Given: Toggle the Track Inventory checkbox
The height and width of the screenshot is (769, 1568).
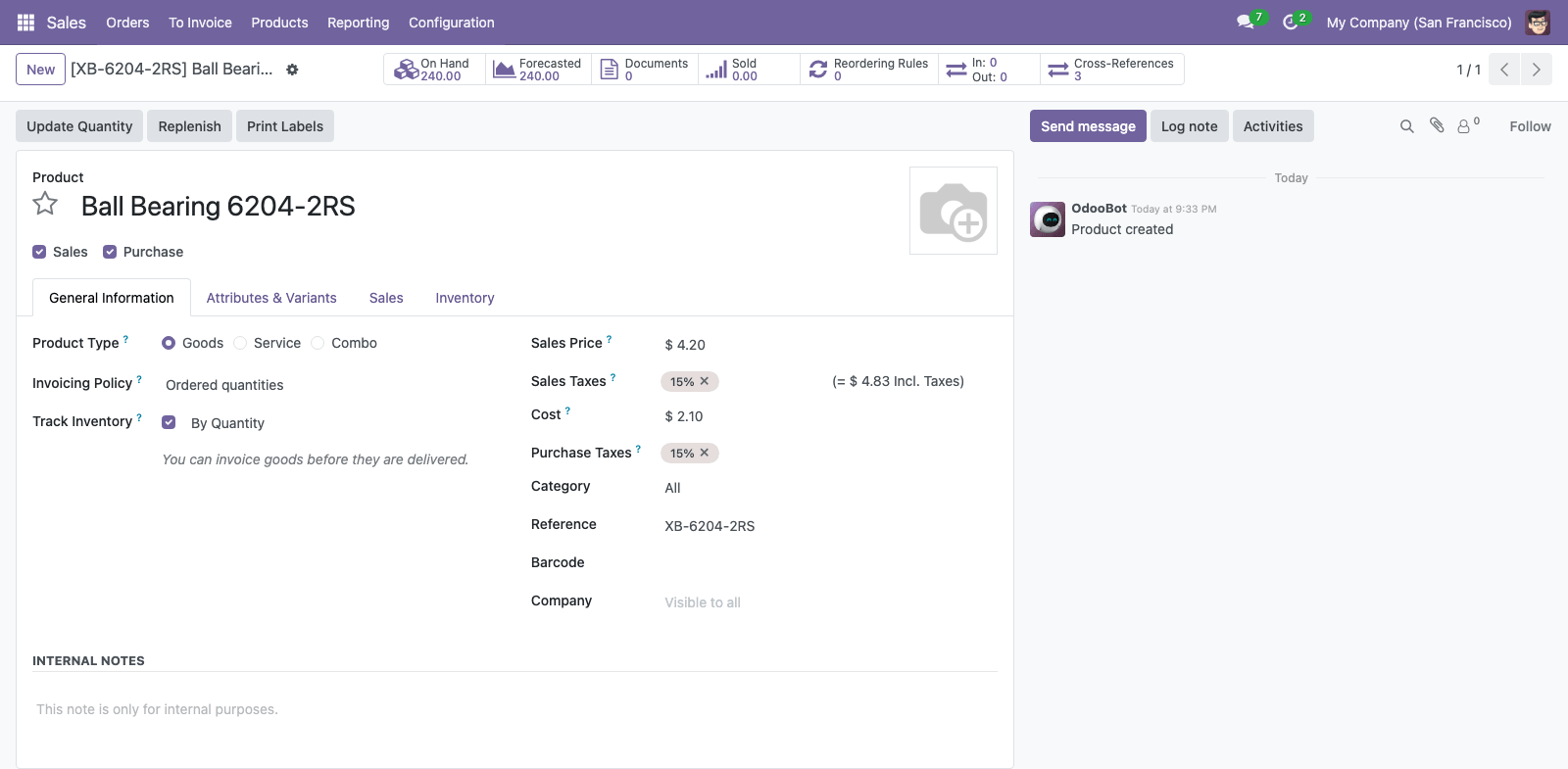Looking at the screenshot, I should click(169, 422).
